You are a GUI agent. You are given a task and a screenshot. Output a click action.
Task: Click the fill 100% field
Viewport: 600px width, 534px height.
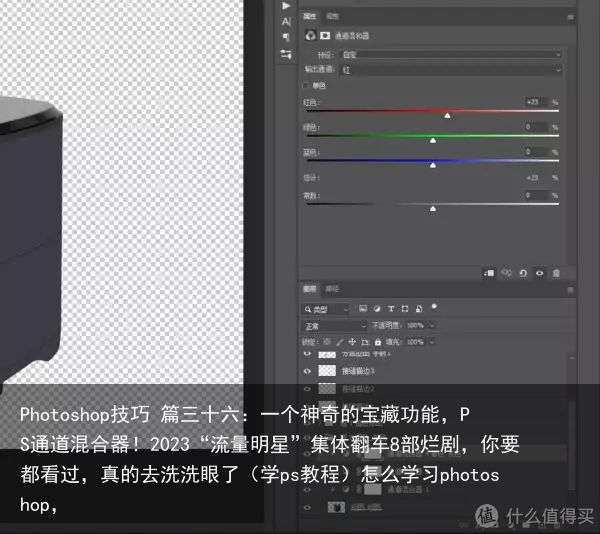416,342
